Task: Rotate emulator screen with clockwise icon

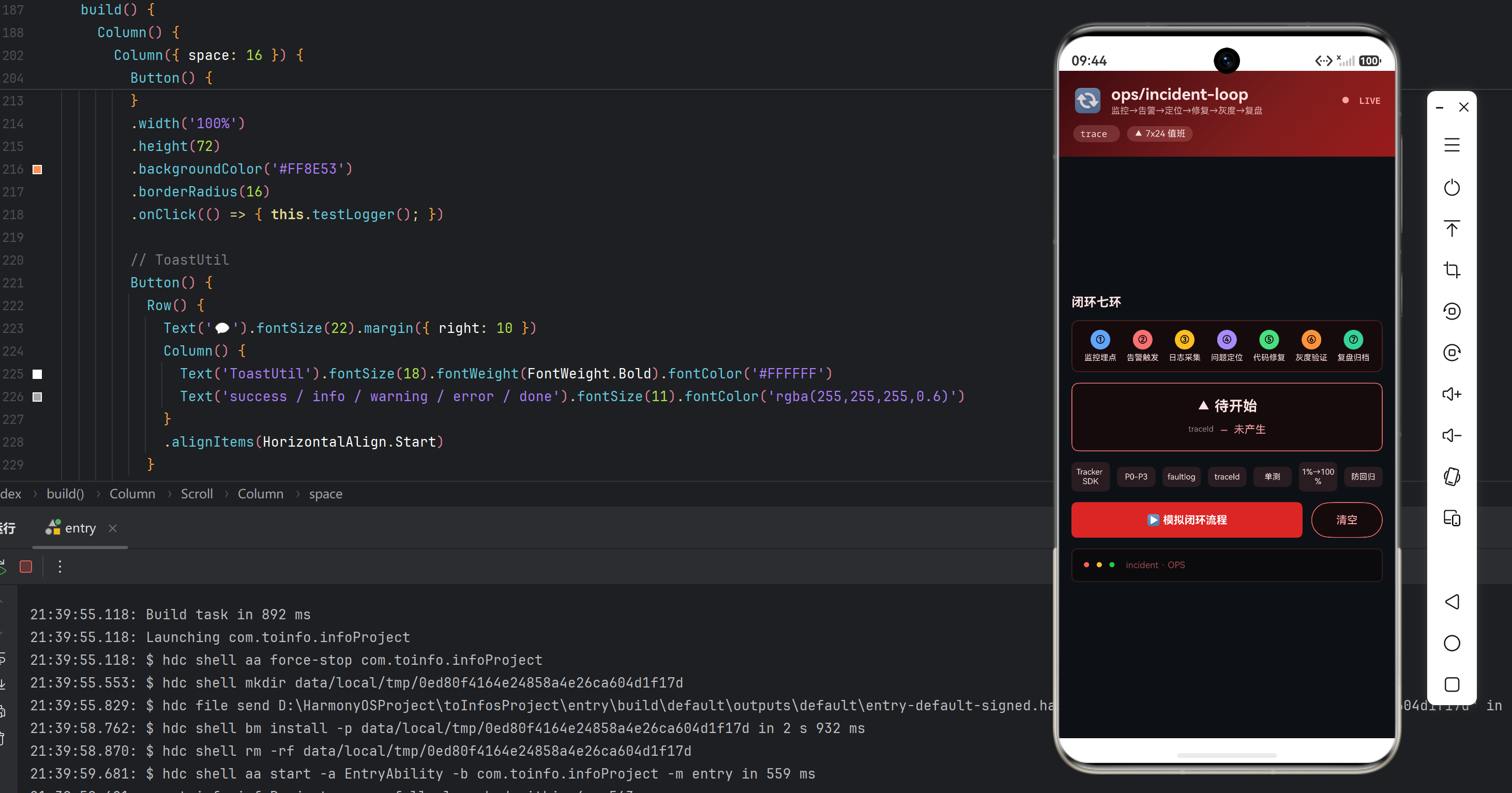Action: tap(1451, 352)
